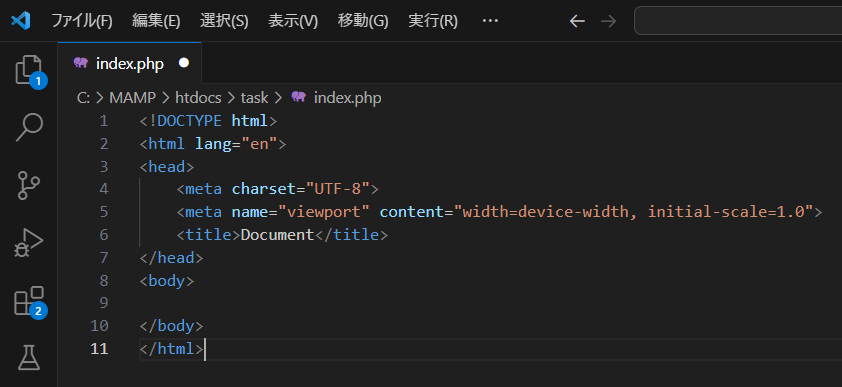The image size is (842, 387).
Task: Click the PHP elephant icon on tab
Action: 81,63
